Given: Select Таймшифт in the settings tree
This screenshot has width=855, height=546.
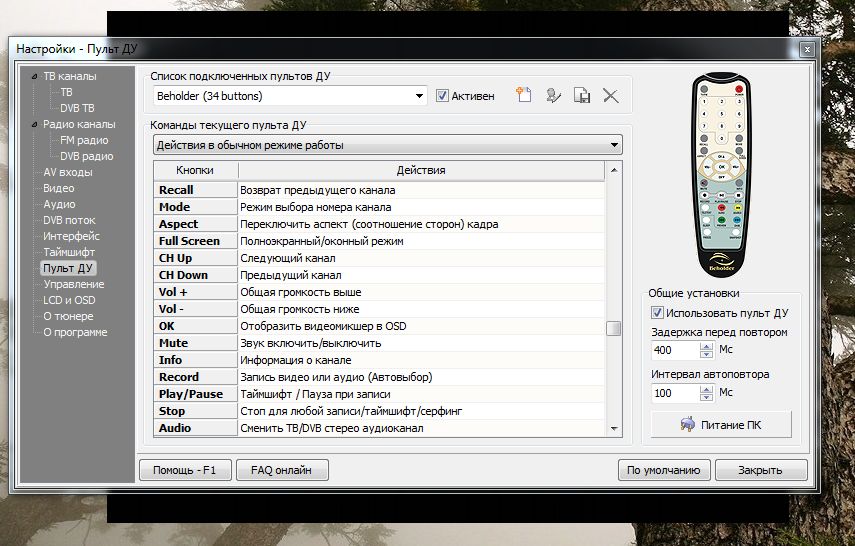Looking at the screenshot, I should pyautogui.click(x=69, y=252).
